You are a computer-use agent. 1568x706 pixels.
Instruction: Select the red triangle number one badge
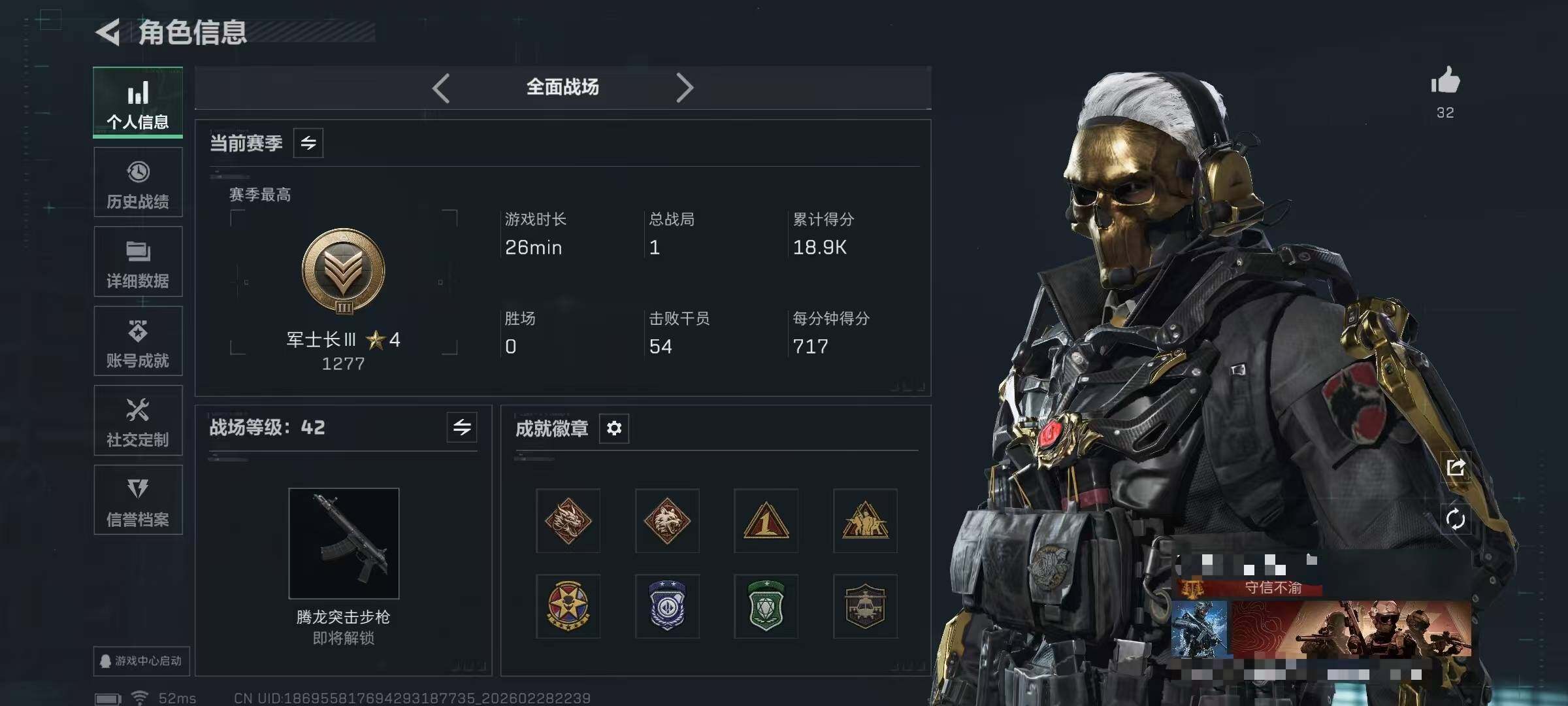[766, 521]
